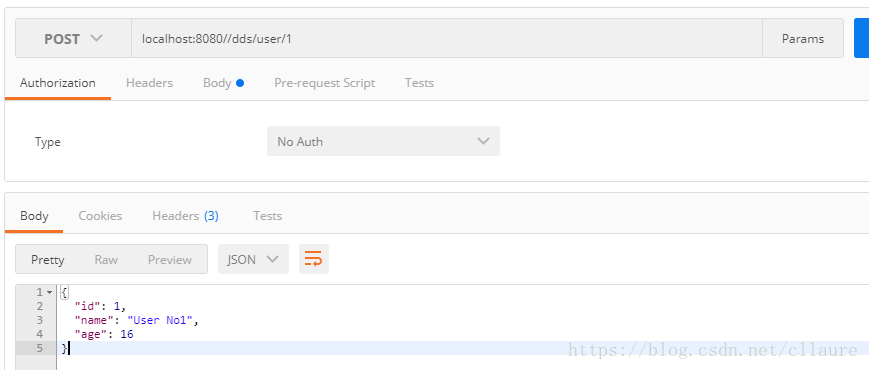Screen dimensions: 869x370
Task: Switch to the request Headers tab
Action: (149, 83)
